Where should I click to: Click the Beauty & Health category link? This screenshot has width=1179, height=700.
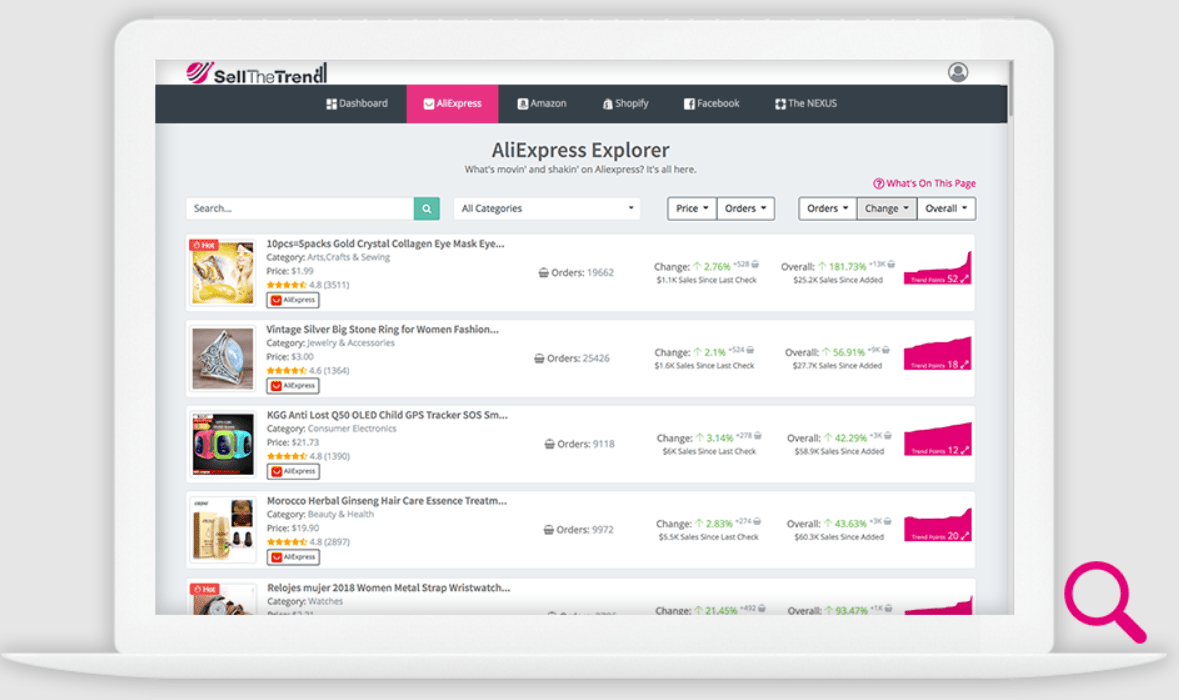tap(341, 514)
